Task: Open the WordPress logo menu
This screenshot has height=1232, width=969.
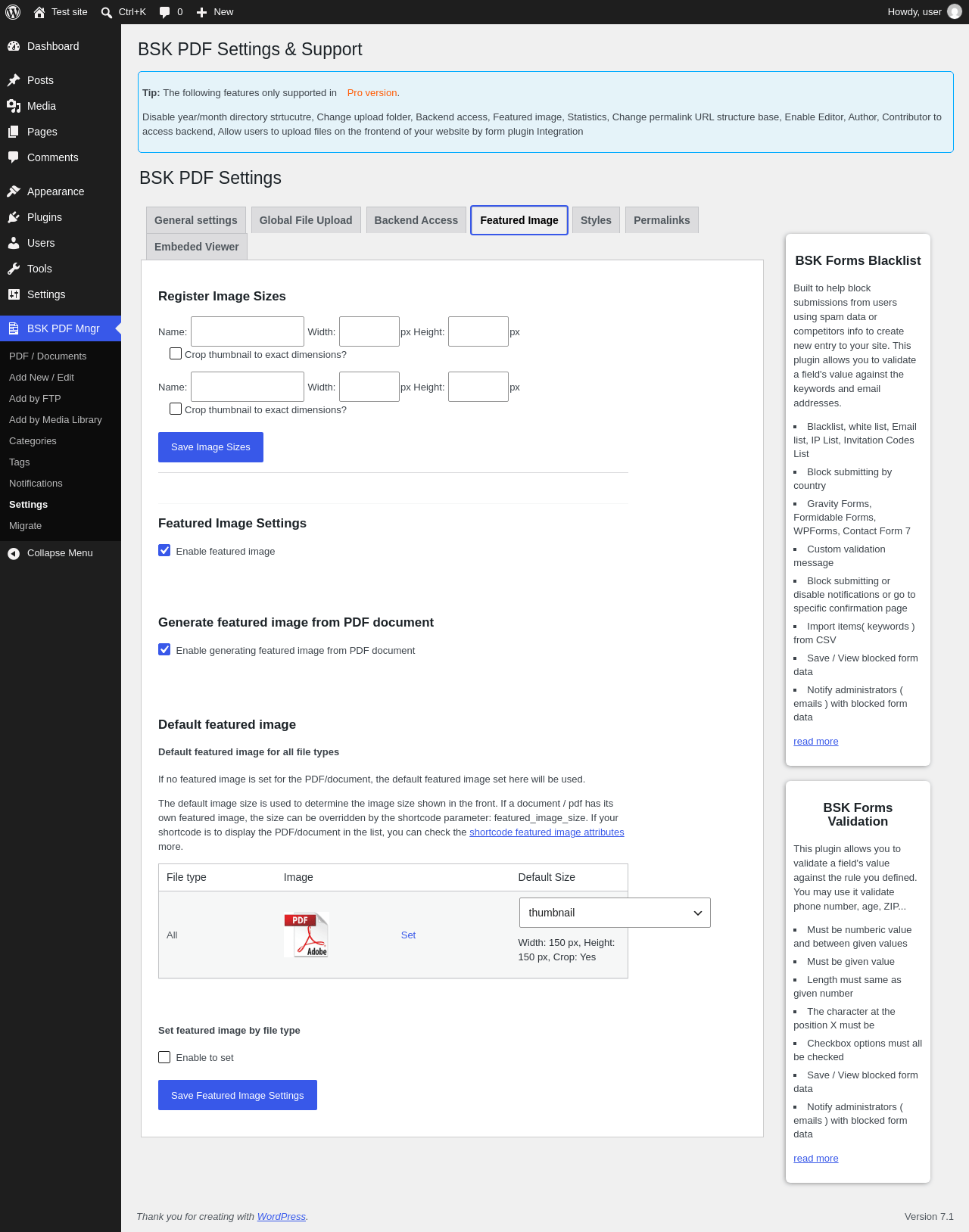Action: 13,12
